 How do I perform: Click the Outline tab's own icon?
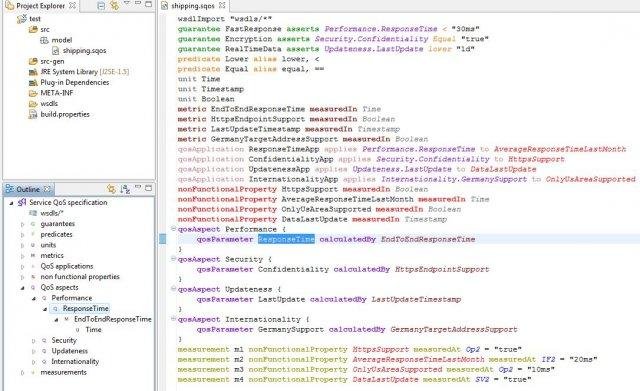(x=9, y=189)
